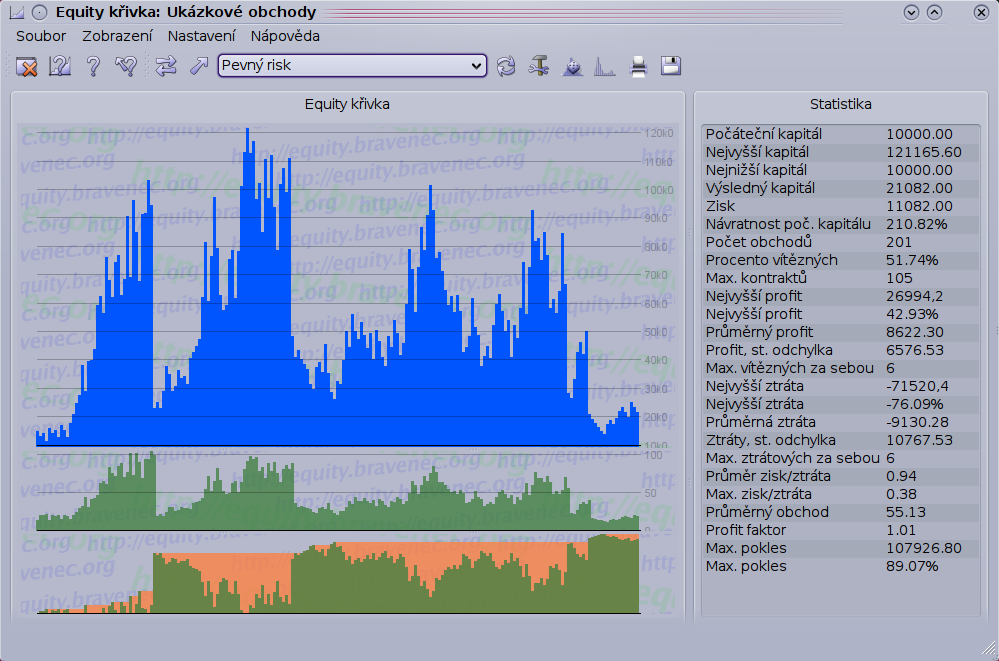Image resolution: width=999 pixels, height=661 pixels.
Task: Open the Pevný risk dropdown
Action: pyautogui.click(x=351, y=66)
